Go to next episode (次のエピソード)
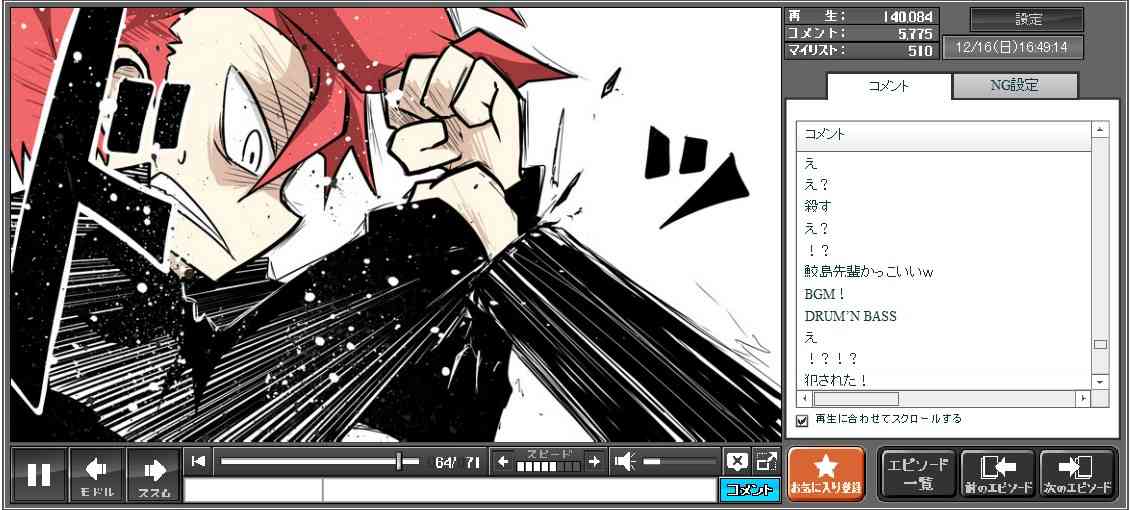 point(1077,474)
